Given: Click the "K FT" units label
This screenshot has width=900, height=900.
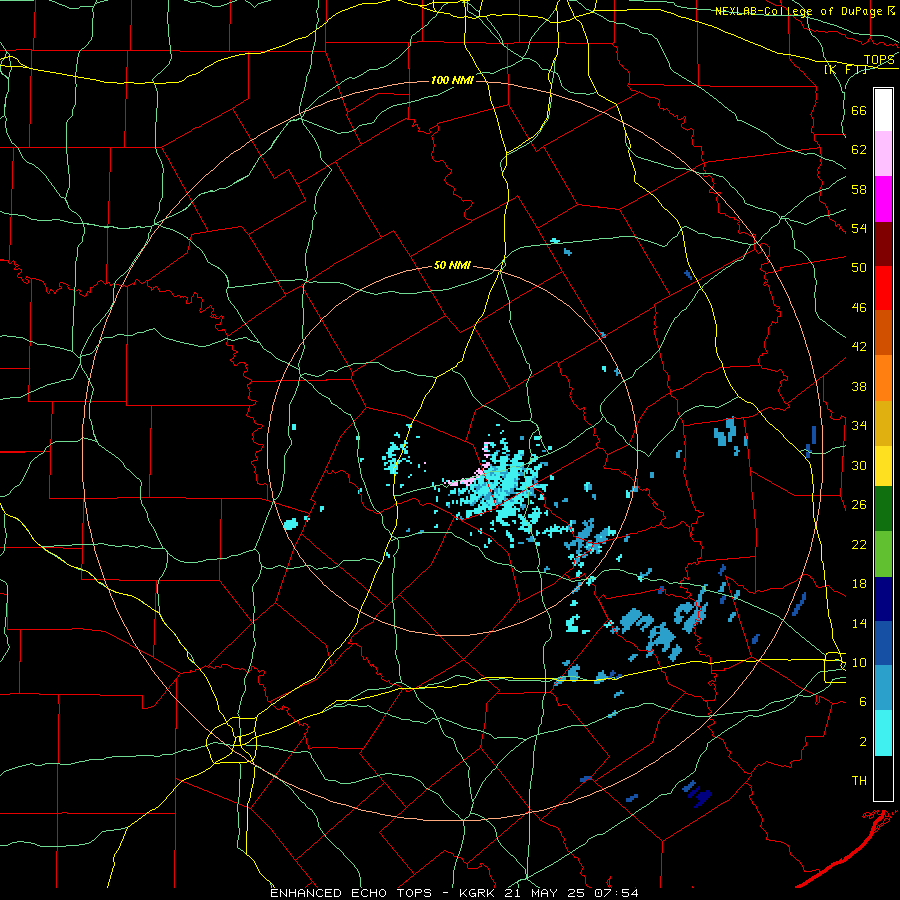Looking at the screenshot, I should click(x=846, y=69).
